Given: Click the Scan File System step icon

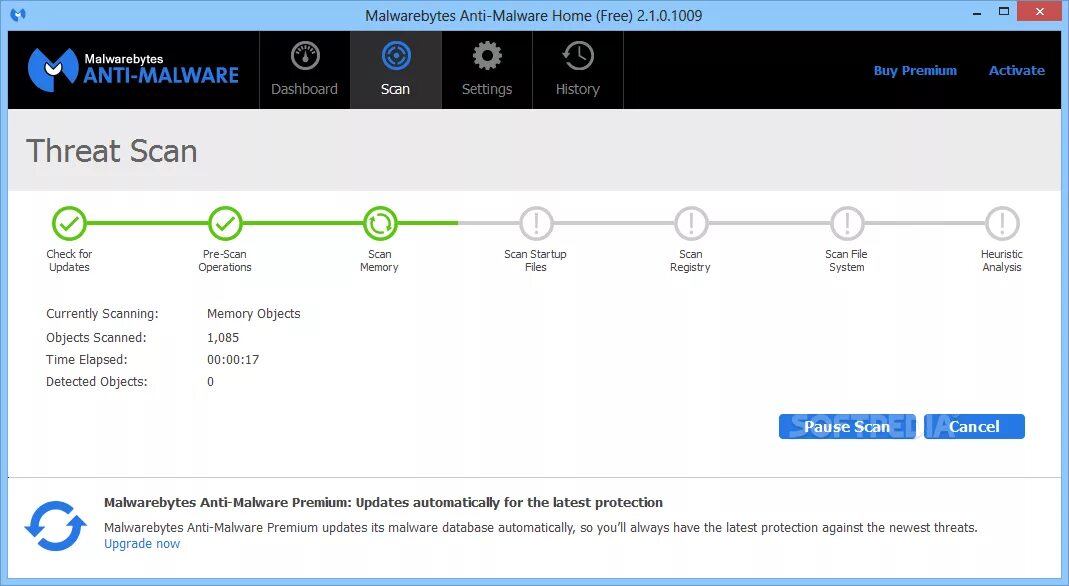Looking at the screenshot, I should click(847, 223).
